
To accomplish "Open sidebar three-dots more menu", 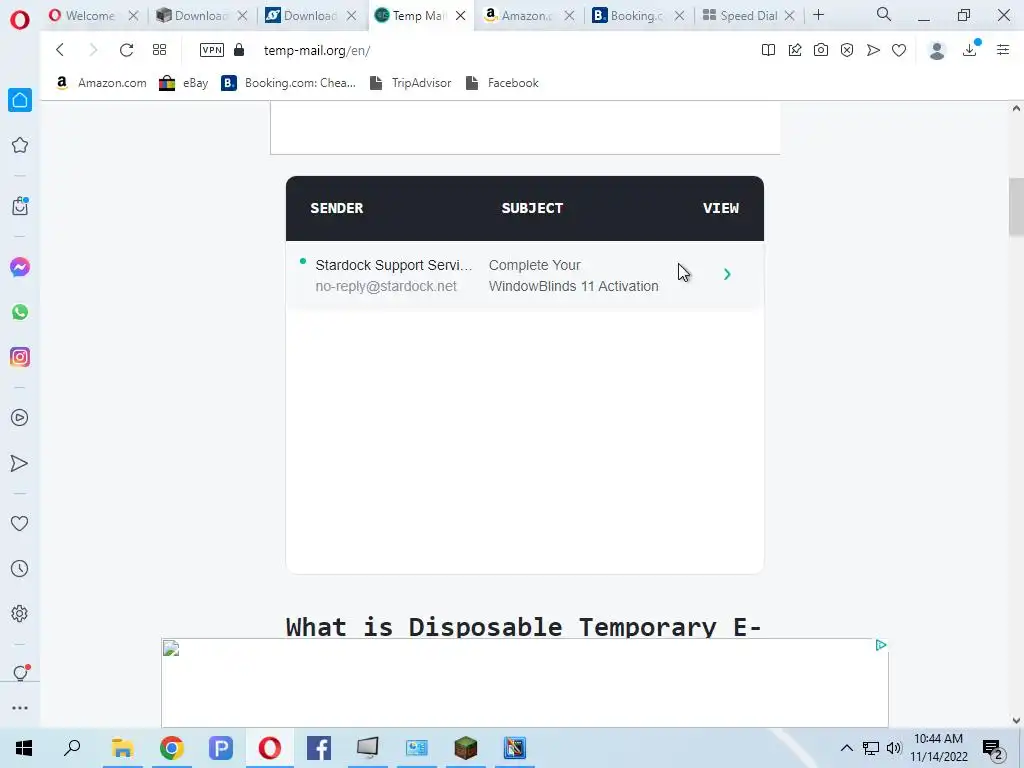I will tap(20, 708).
